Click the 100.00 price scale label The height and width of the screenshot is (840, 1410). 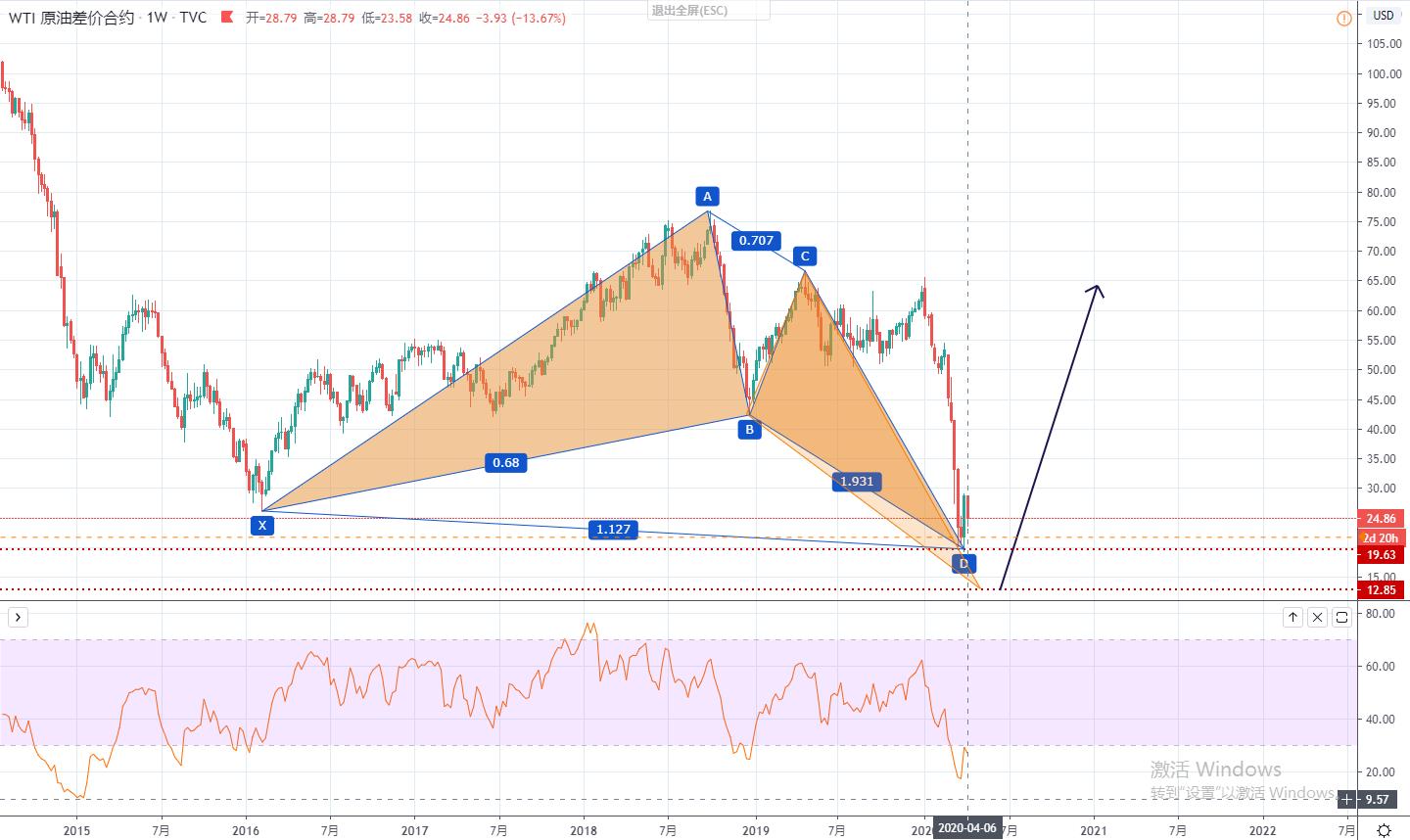[x=1384, y=74]
